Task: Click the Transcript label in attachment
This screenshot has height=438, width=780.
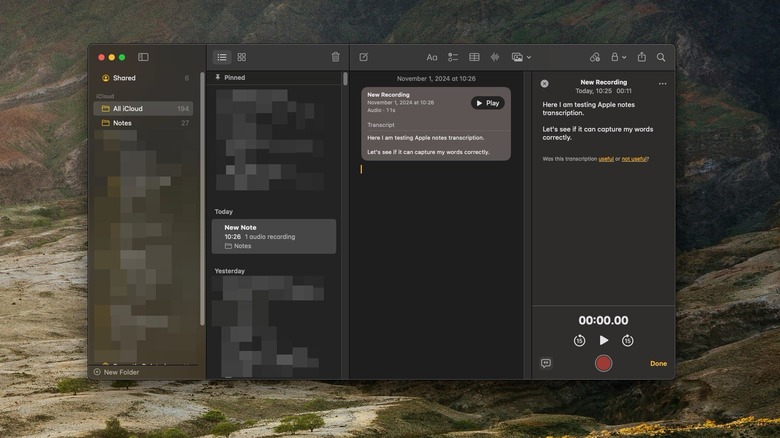Action: [x=381, y=125]
